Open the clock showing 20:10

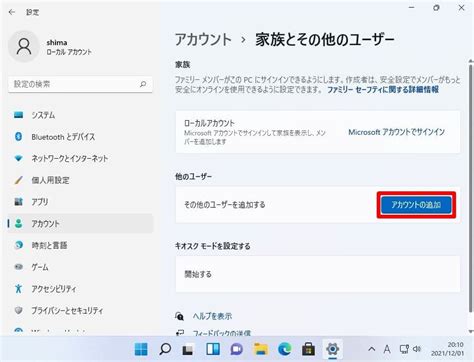[447, 349]
